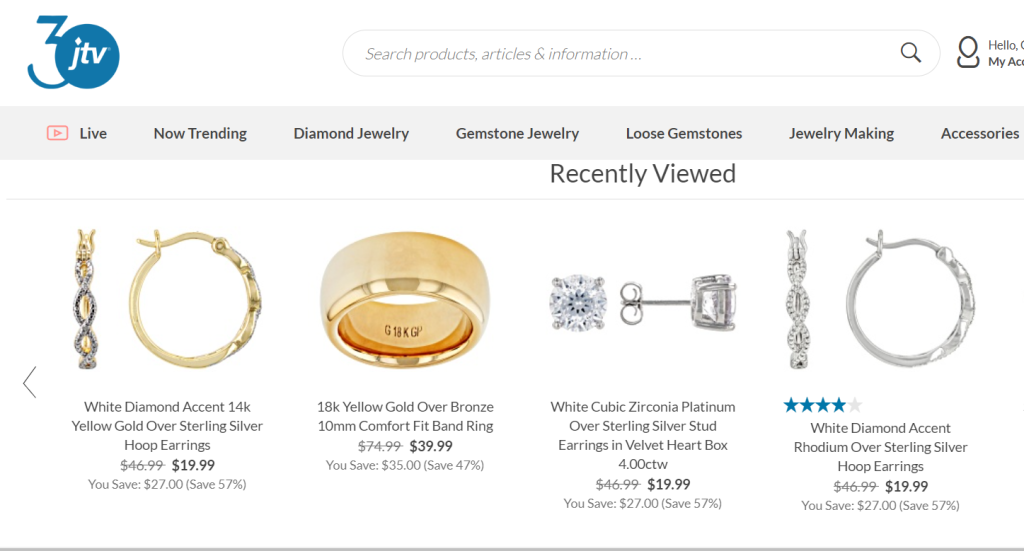This screenshot has width=1024, height=551.
Task: Open the 18k gold band ring image
Action: (405, 300)
